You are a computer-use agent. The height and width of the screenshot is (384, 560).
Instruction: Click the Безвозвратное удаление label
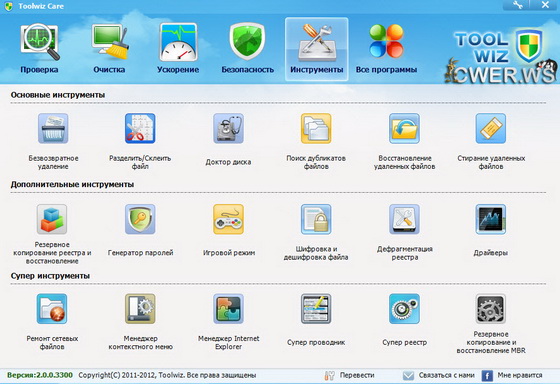tap(53, 162)
